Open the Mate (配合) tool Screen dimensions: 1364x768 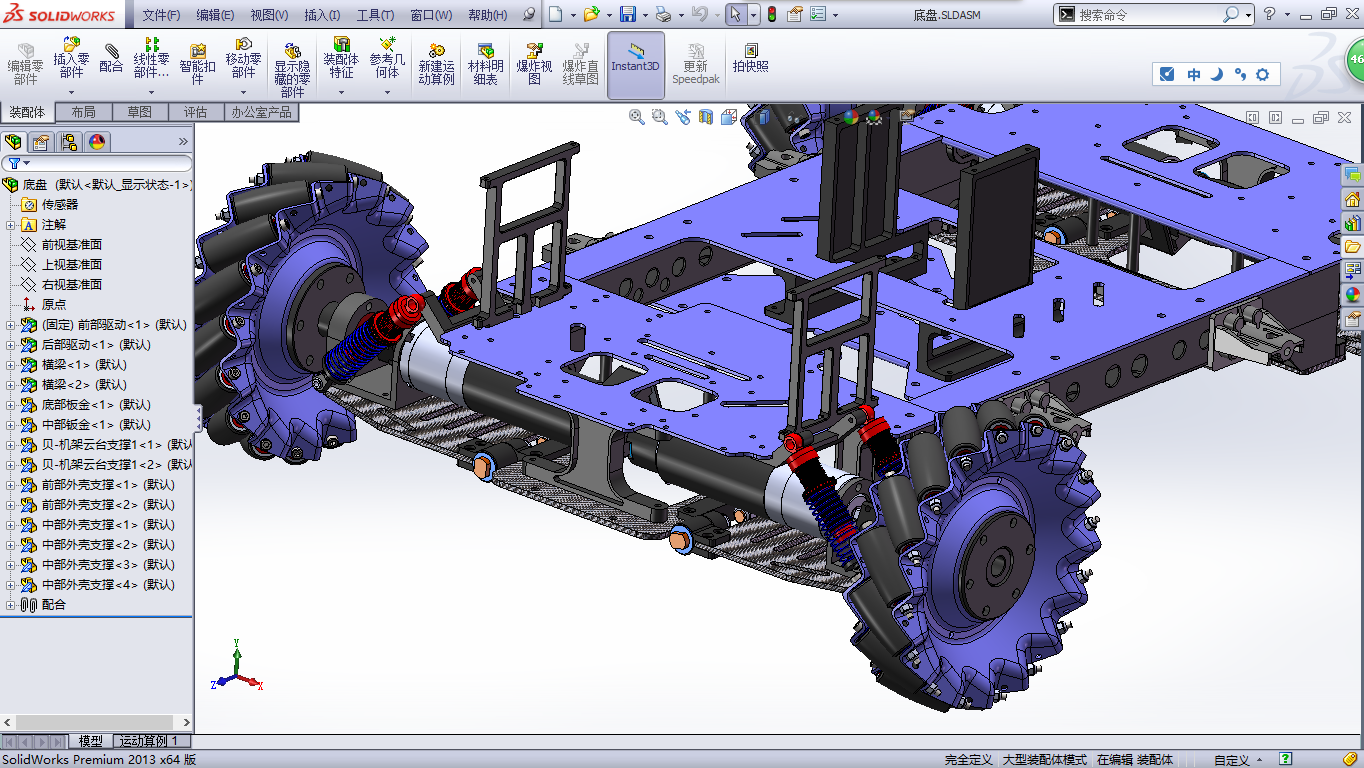point(112,58)
